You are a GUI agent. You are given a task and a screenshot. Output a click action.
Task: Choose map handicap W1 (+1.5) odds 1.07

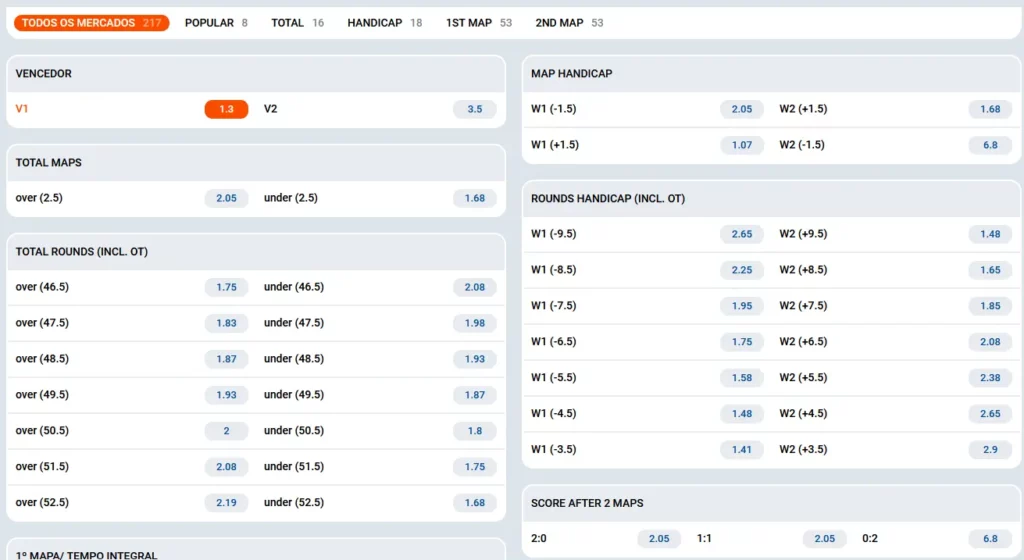pyautogui.click(x=742, y=145)
